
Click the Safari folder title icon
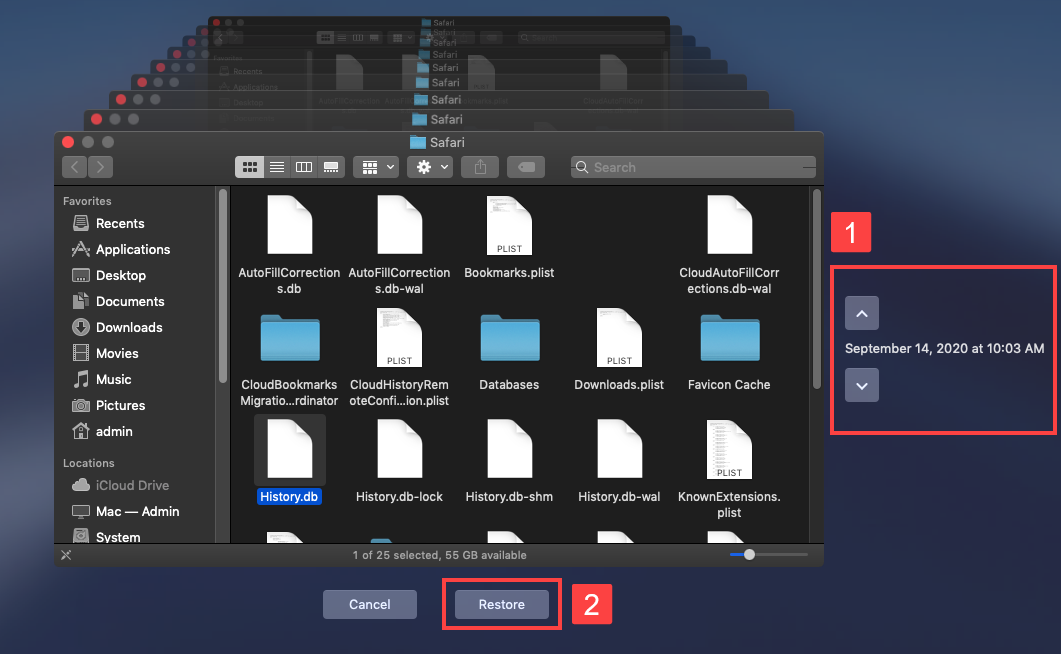[x=418, y=142]
